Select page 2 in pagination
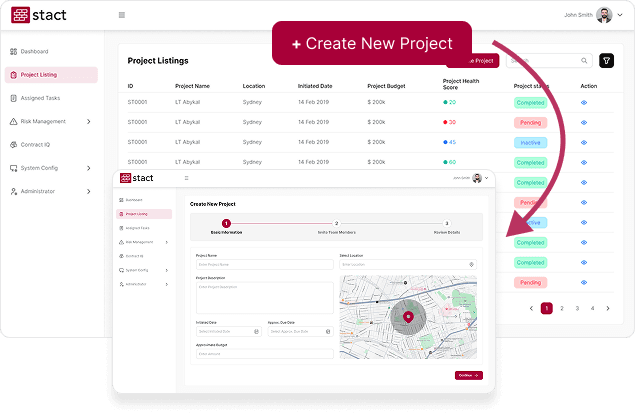635x414 pixels. click(x=562, y=308)
